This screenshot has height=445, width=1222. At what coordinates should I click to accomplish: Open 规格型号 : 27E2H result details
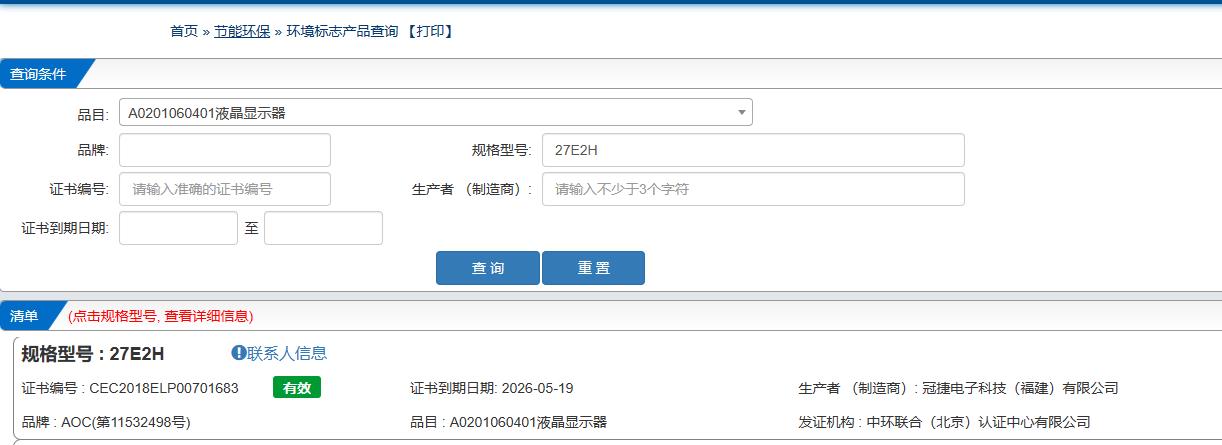[93, 353]
